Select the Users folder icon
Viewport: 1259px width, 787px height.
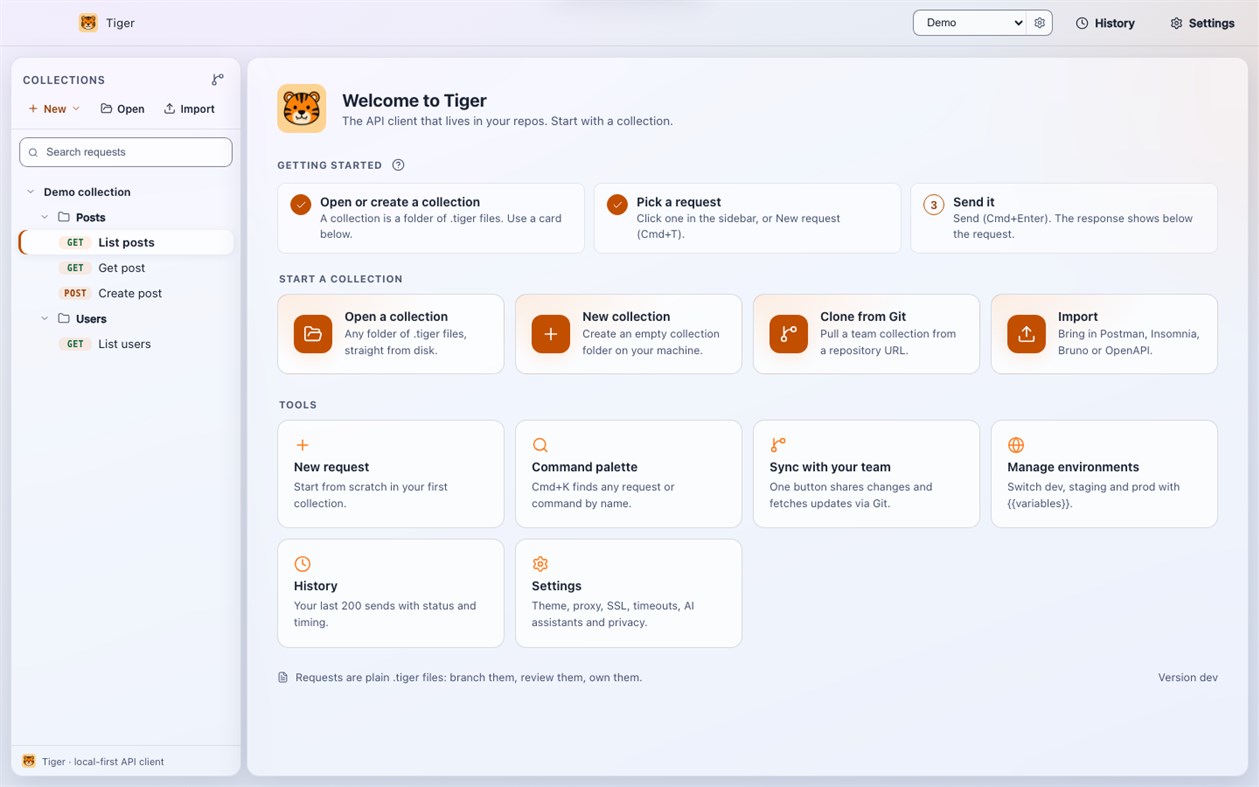[64, 319]
